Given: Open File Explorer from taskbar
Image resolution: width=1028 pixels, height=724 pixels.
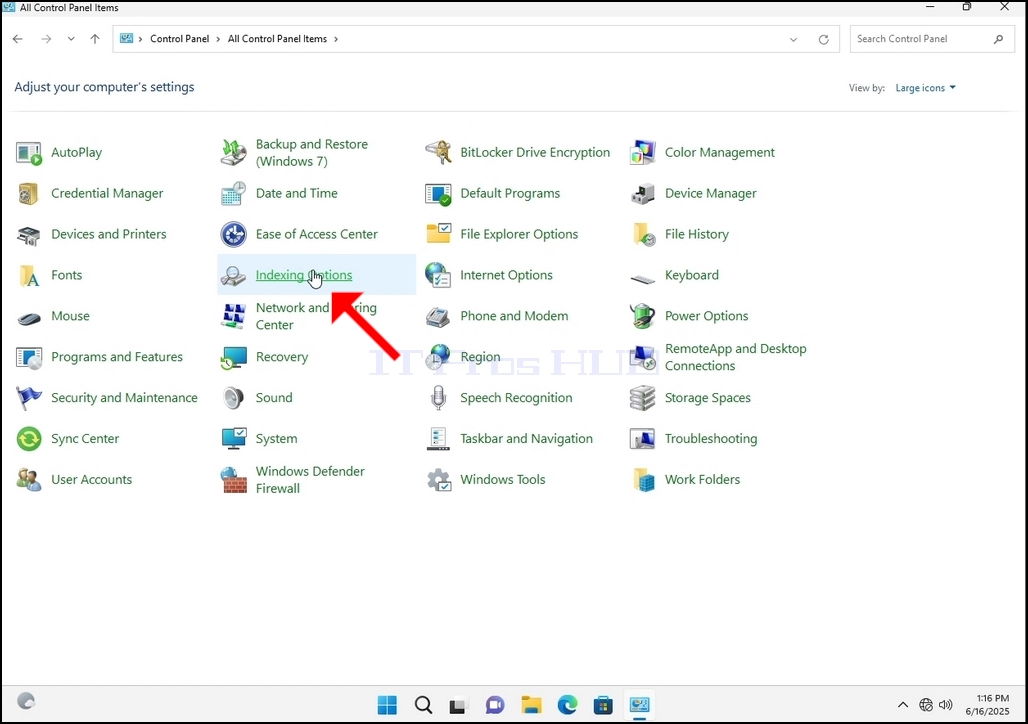Looking at the screenshot, I should click(531, 706).
